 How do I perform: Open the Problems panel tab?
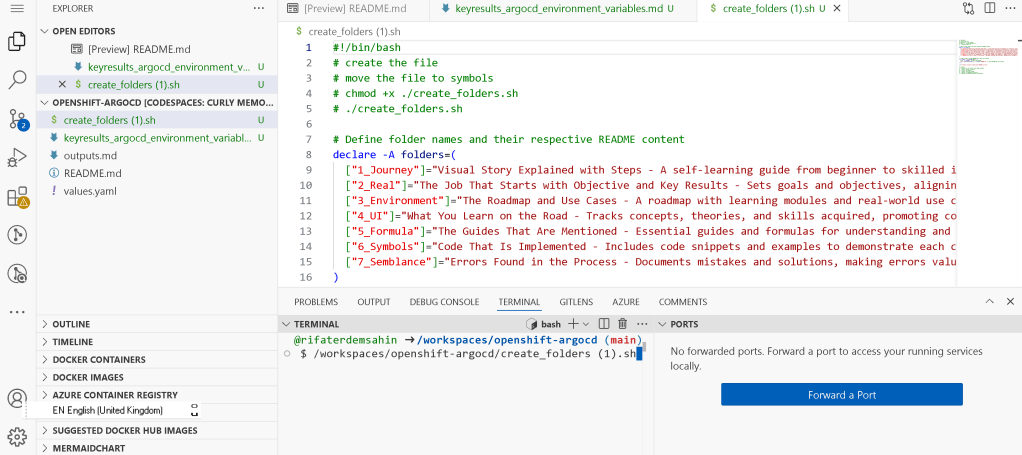316,302
